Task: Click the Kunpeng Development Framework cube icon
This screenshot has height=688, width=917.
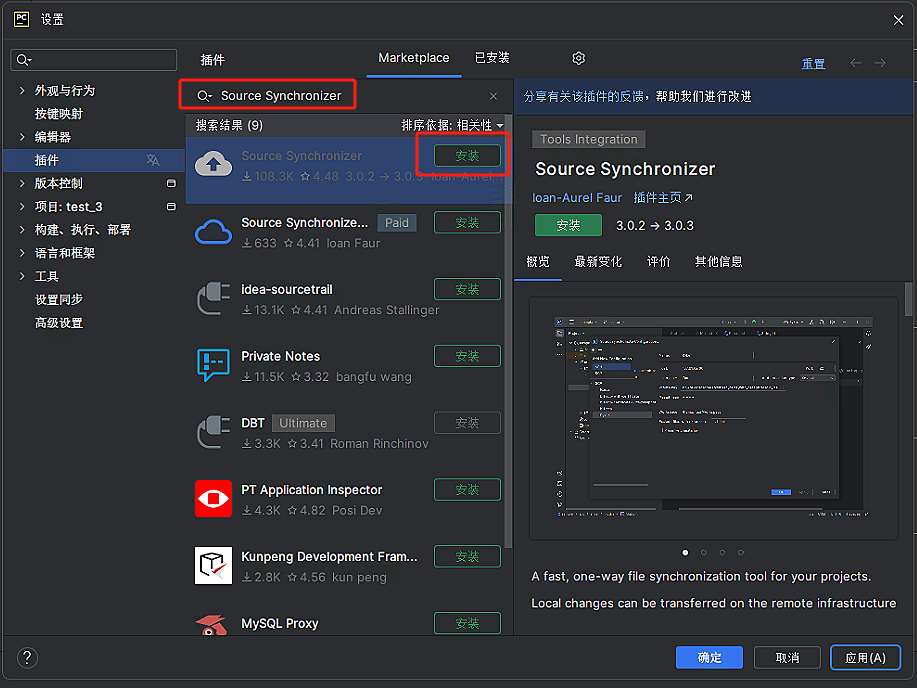Action: [x=213, y=566]
